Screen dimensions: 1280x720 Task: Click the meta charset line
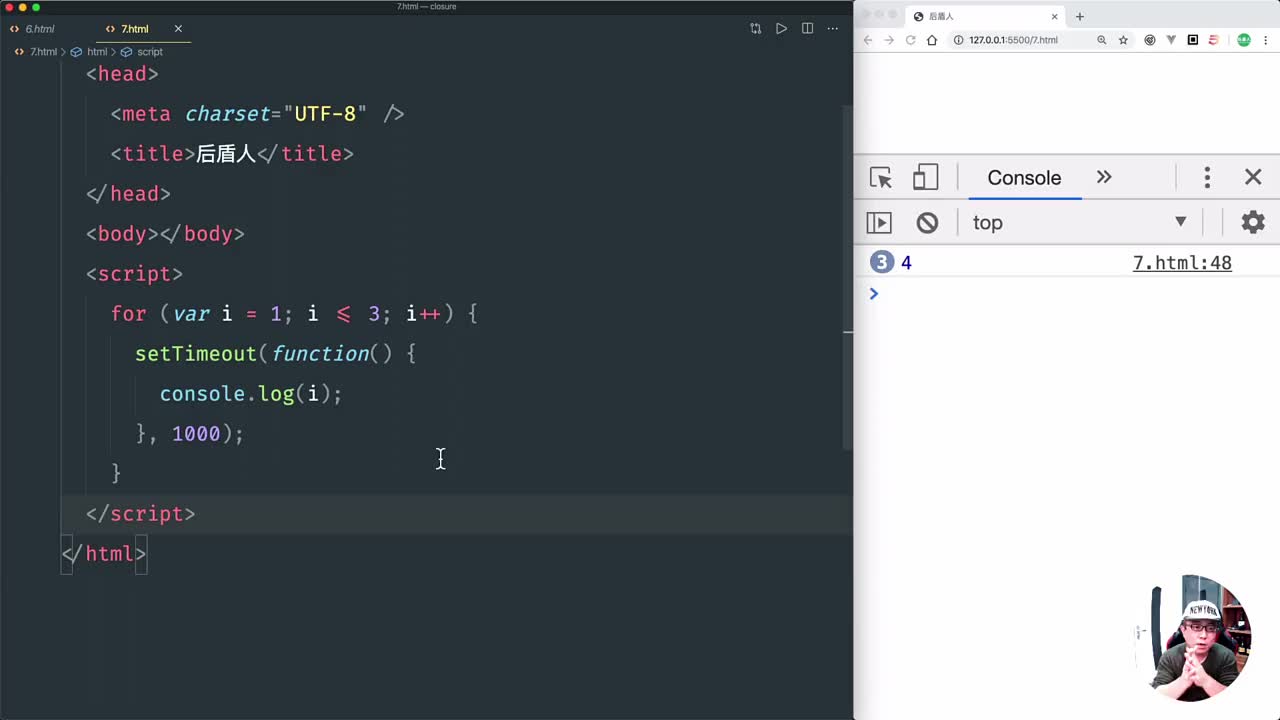pos(257,114)
